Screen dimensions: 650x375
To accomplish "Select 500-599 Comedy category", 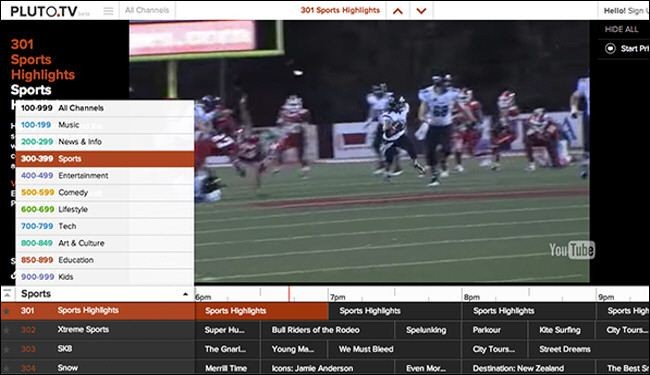I will coord(105,193).
